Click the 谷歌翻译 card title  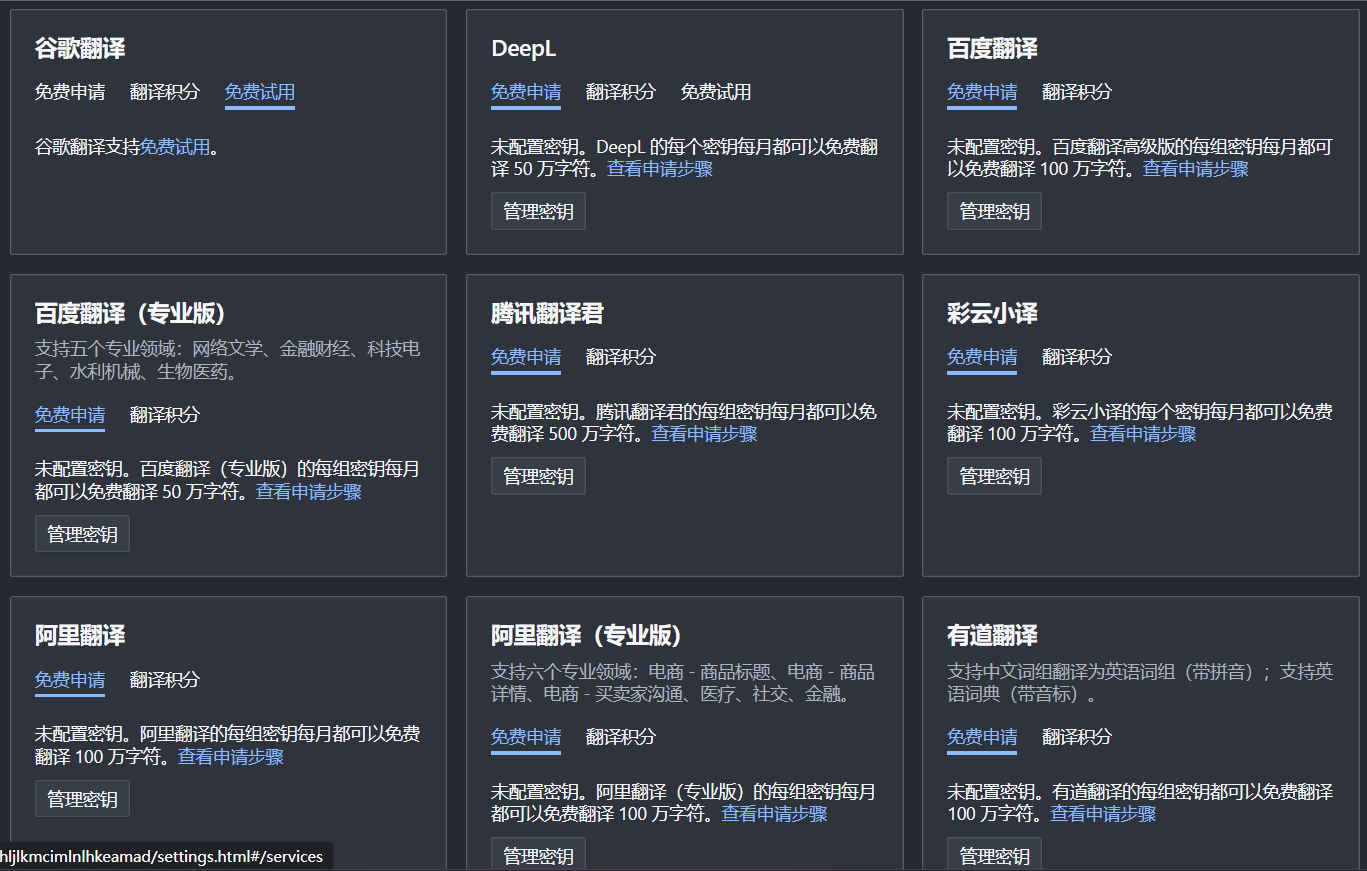pyautogui.click(x=80, y=49)
